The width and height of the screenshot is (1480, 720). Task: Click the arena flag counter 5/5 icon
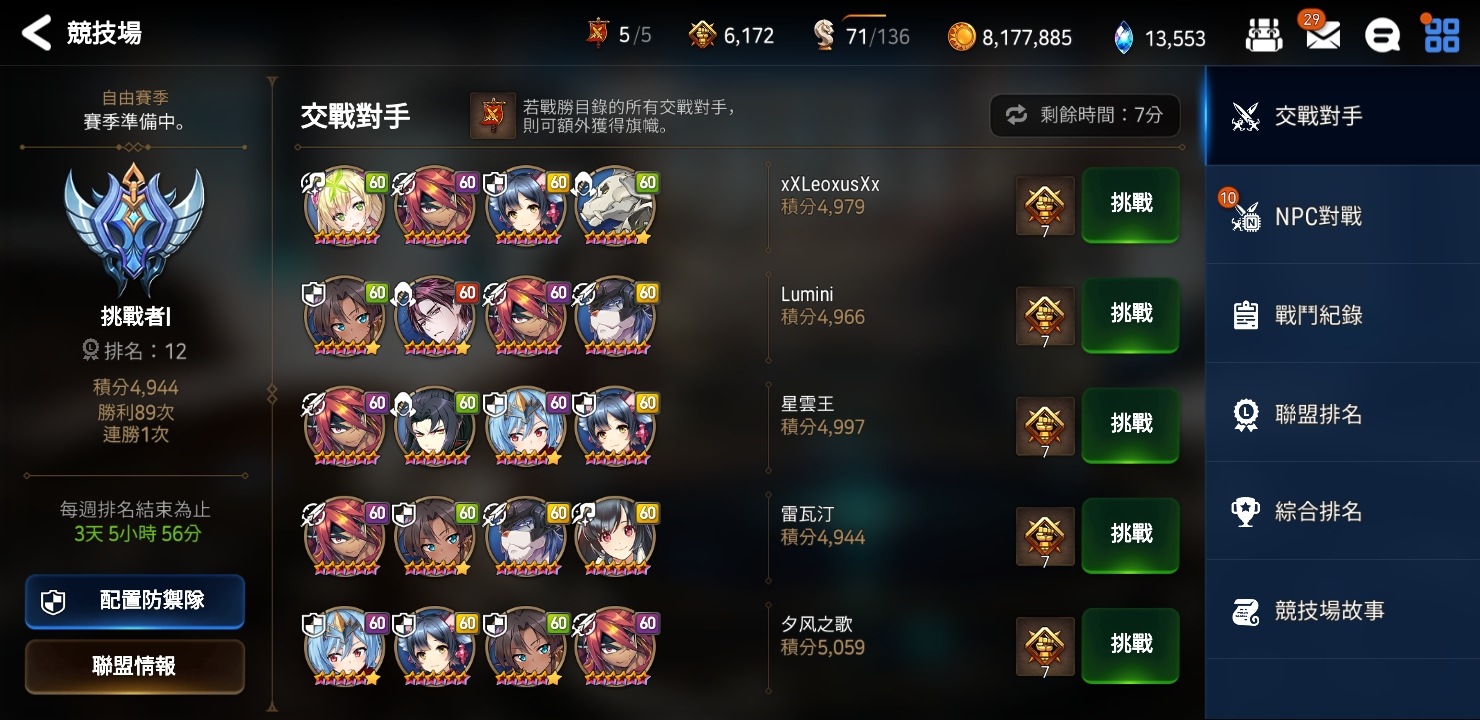pyautogui.click(x=597, y=35)
